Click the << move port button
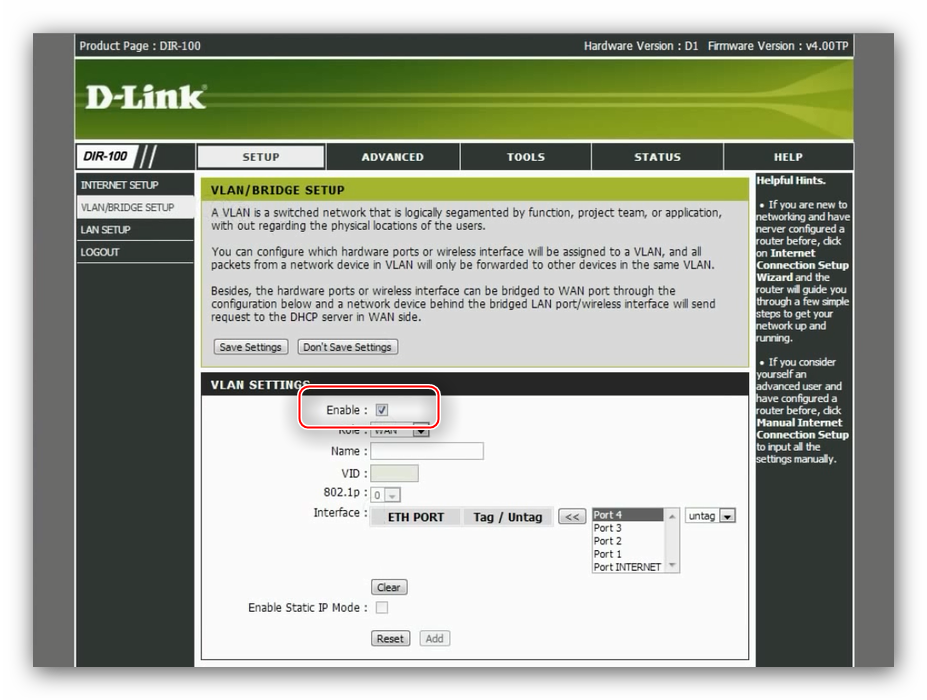The width and height of the screenshot is (927, 700). point(572,517)
